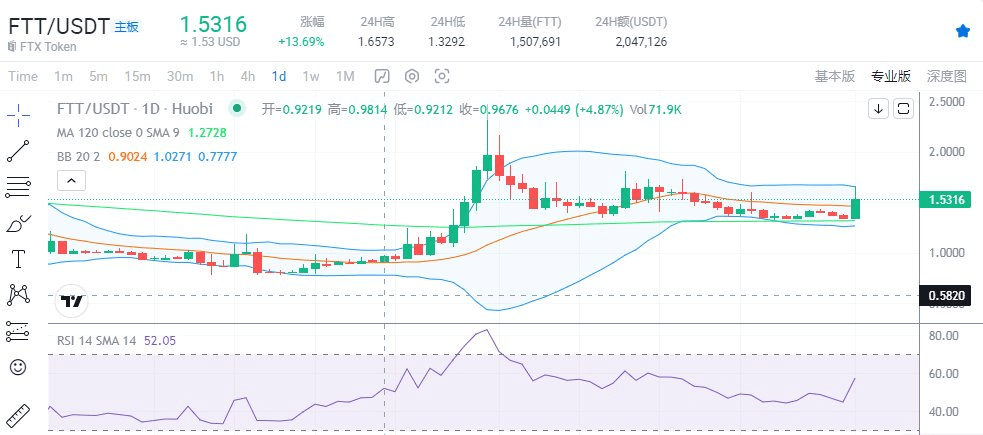The width and height of the screenshot is (983, 435).
Task: Select the 1h interval
Action: (x=217, y=76)
